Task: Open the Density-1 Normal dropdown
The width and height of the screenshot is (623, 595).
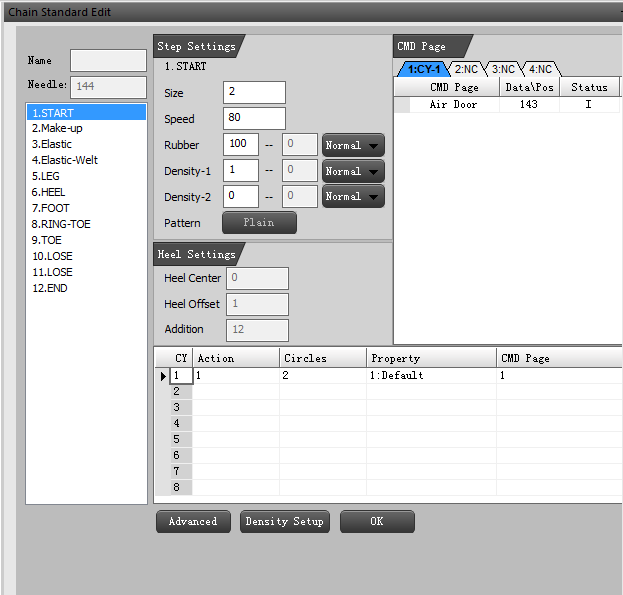Action: point(353,171)
